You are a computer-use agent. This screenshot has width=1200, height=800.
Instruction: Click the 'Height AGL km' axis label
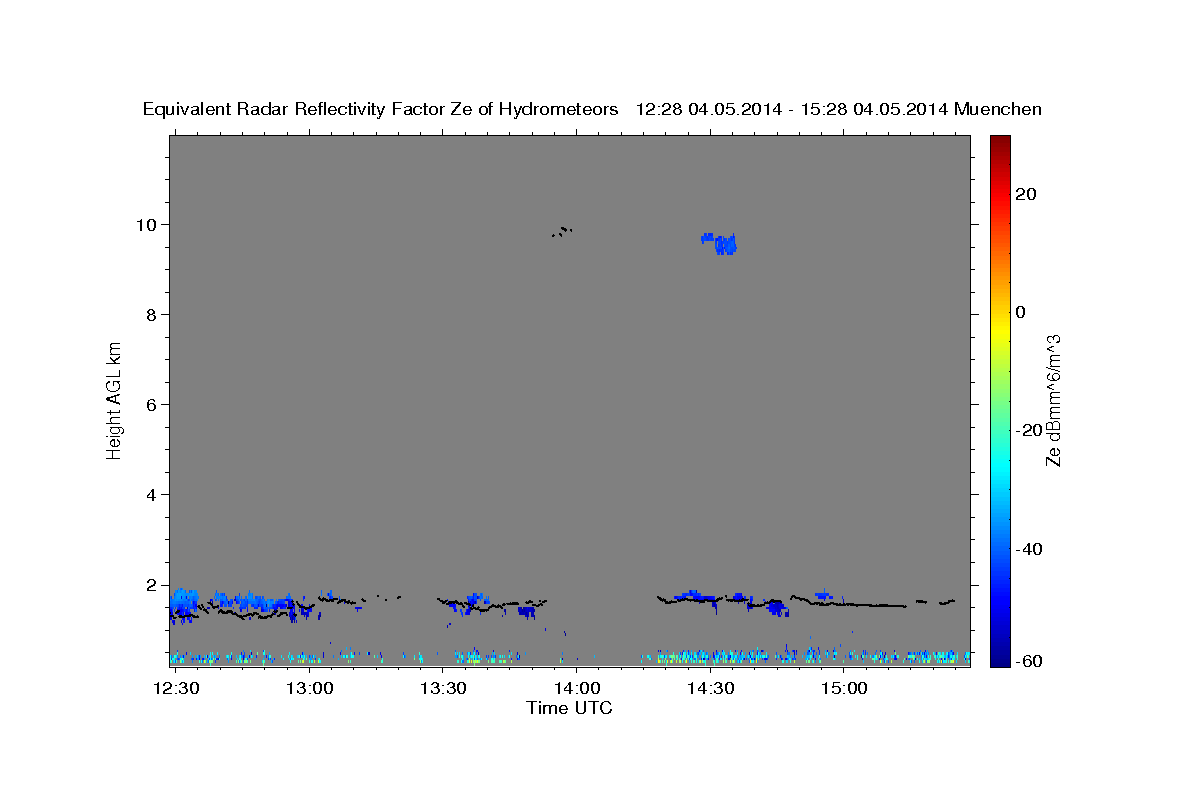(114, 399)
